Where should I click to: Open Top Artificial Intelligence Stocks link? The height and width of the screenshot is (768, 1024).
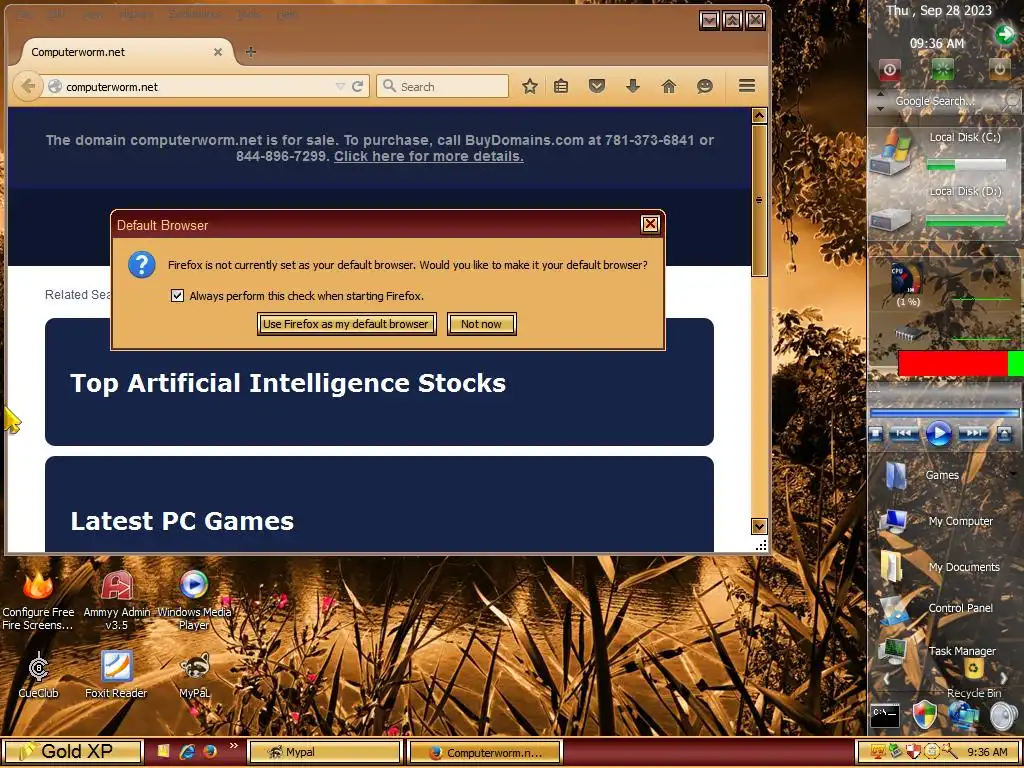(x=288, y=383)
